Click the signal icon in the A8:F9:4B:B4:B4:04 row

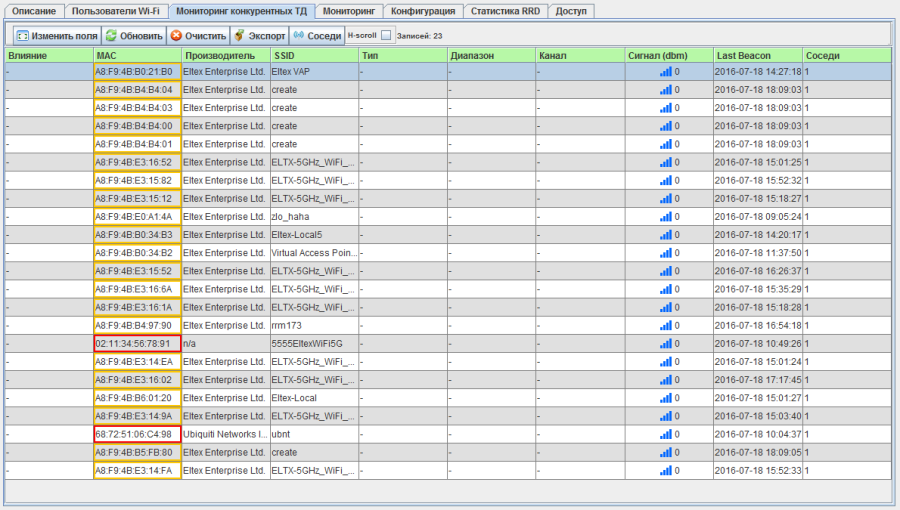click(x=665, y=89)
